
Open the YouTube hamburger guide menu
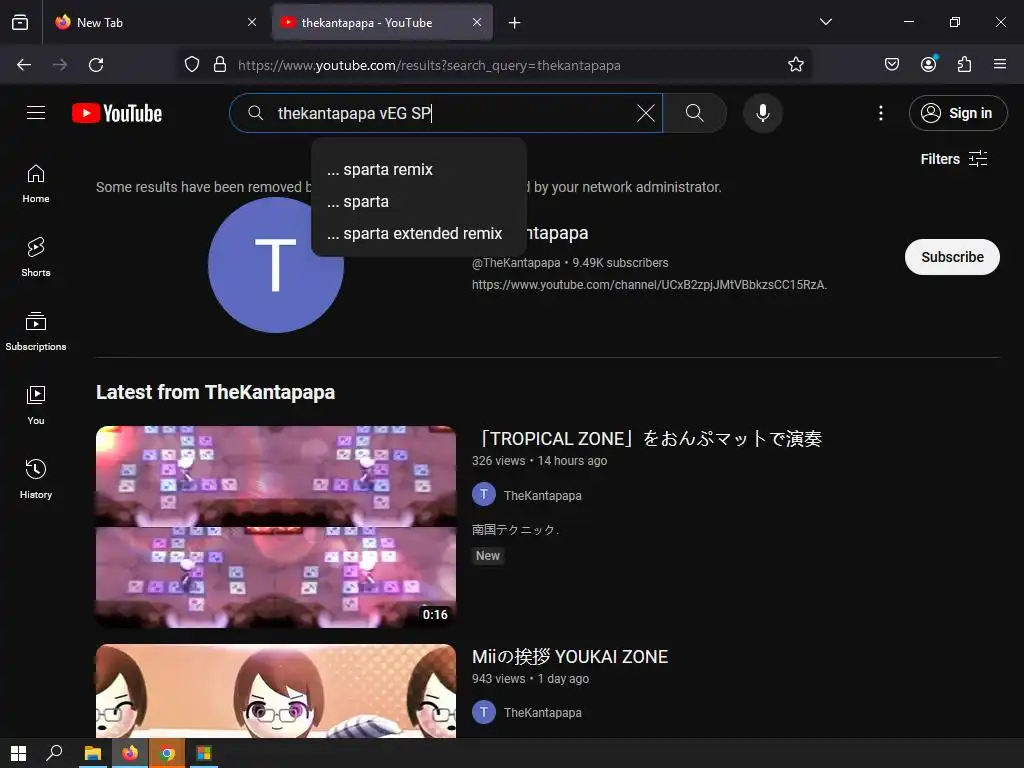pos(36,113)
